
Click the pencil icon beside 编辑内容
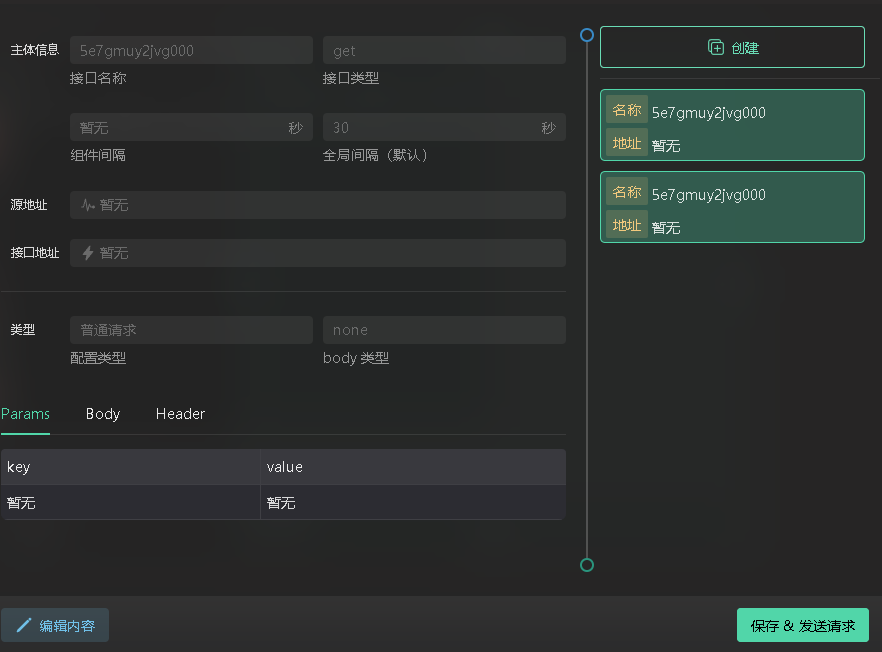point(24,626)
